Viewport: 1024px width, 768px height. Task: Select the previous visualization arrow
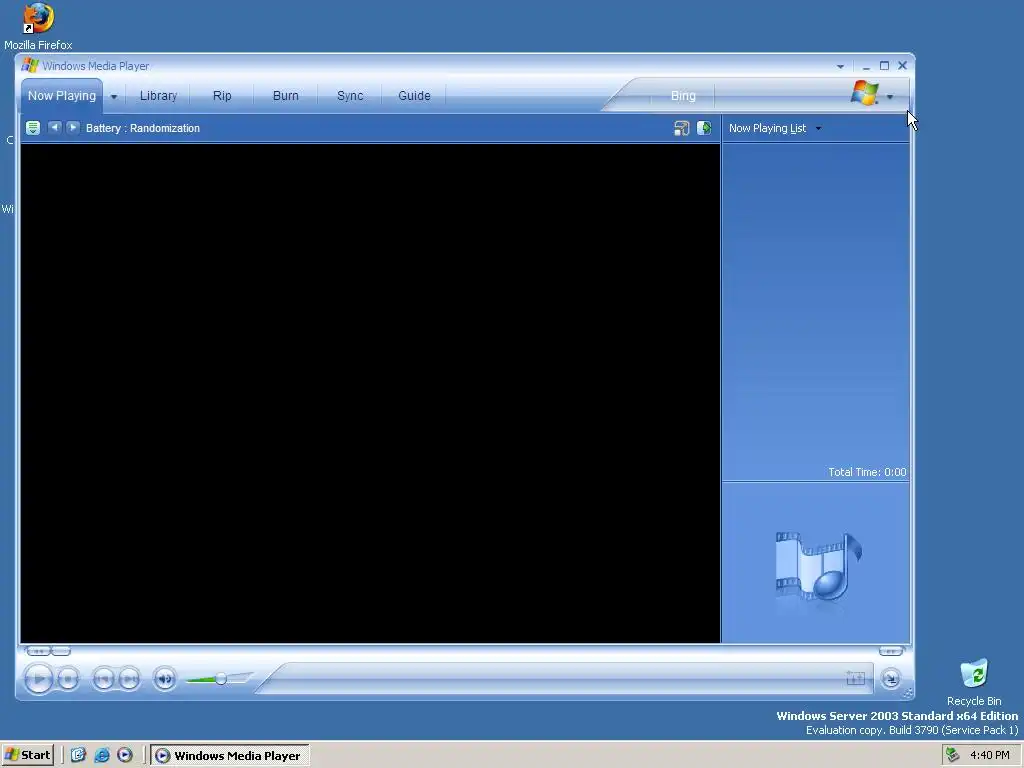(55, 127)
